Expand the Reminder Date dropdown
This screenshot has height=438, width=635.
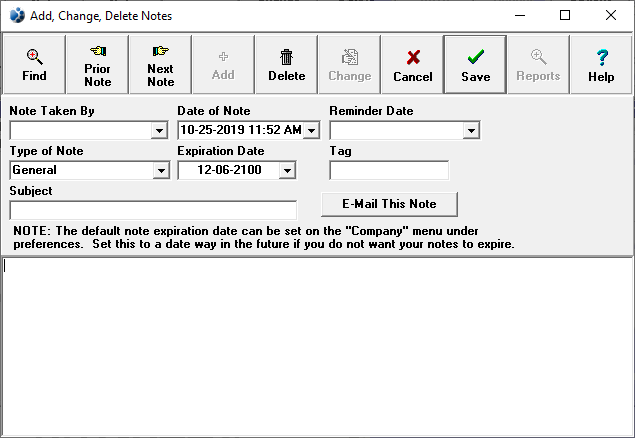tap(471, 131)
